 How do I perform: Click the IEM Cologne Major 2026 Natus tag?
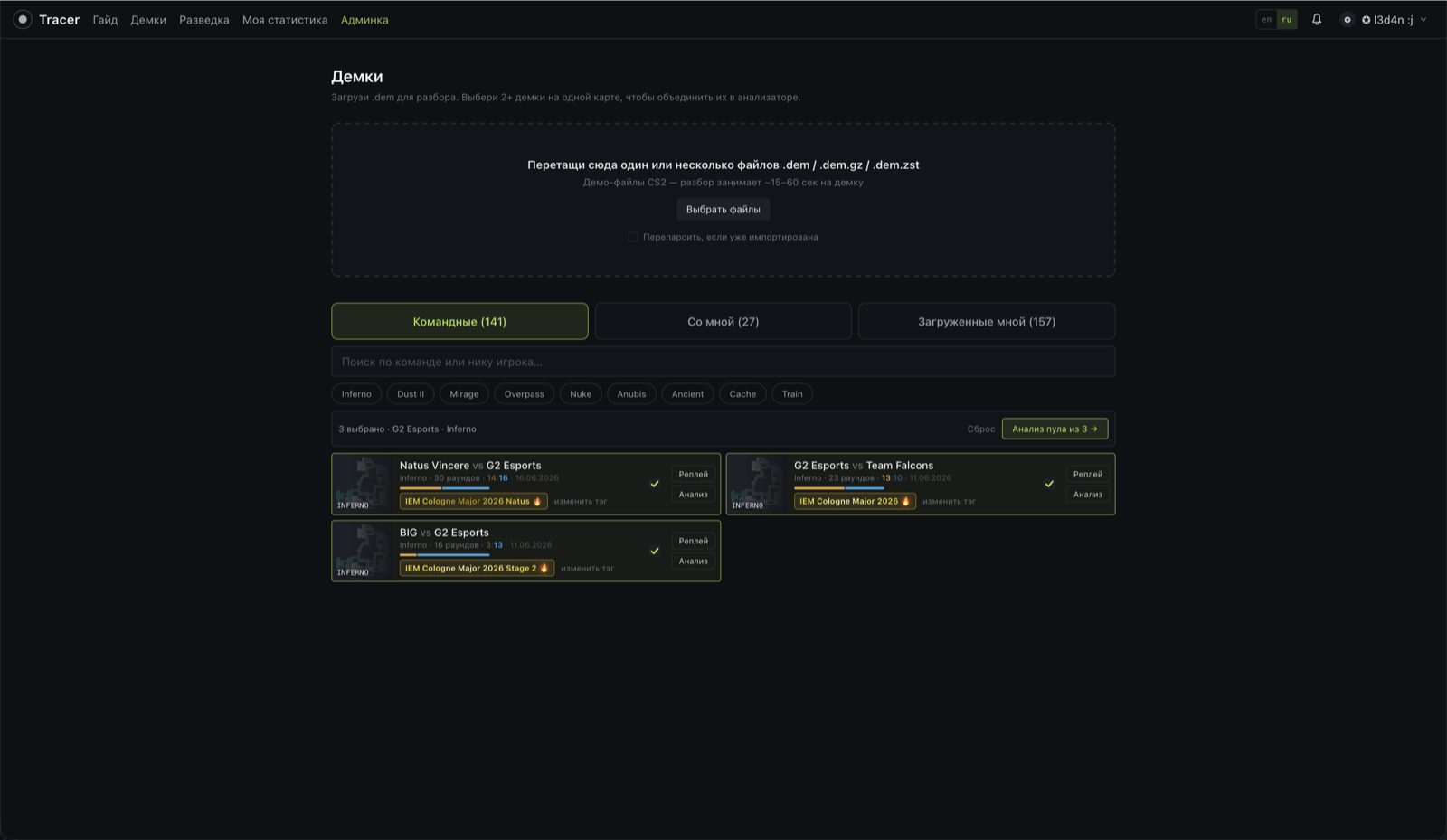coord(473,501)
